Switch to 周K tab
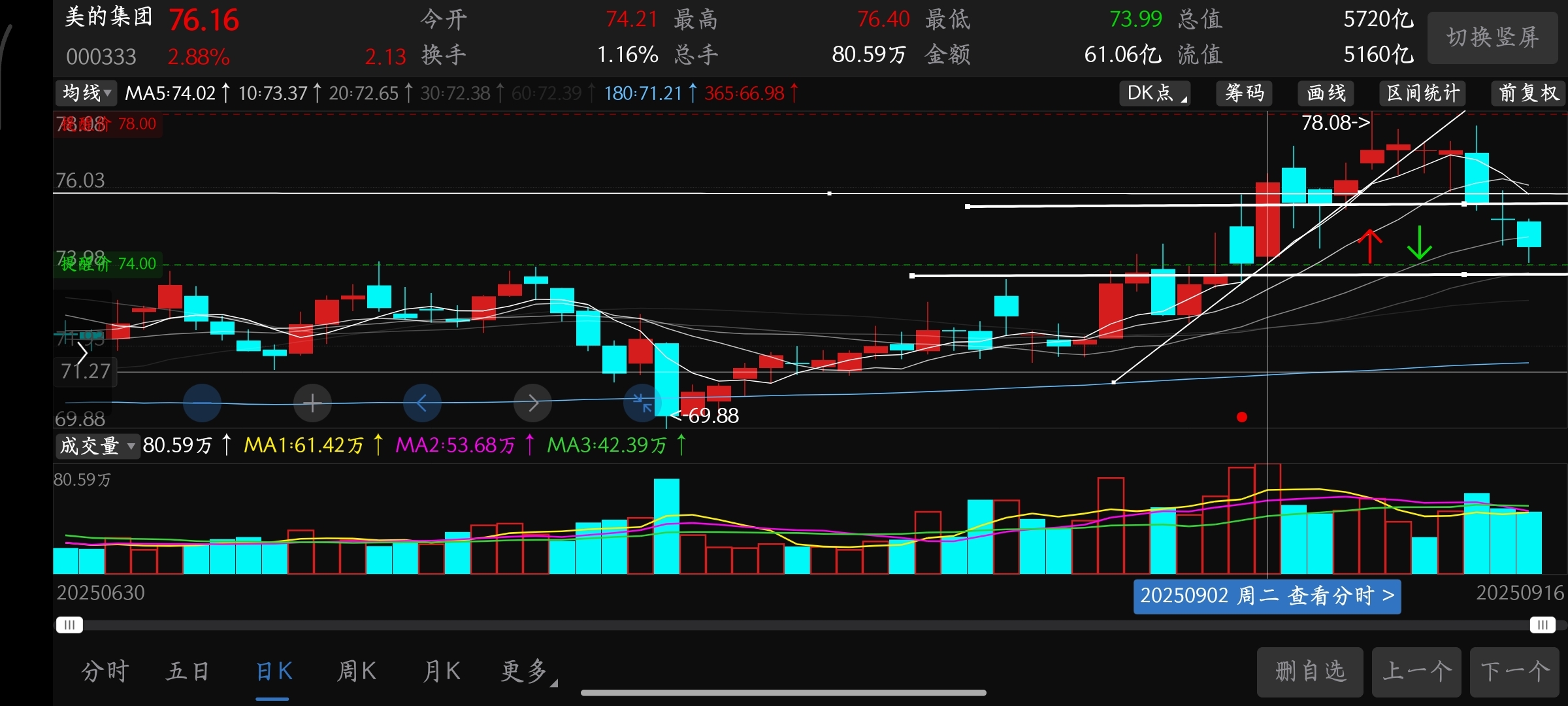Image resolution: width=1568 pixels, height=706 pixels. pos(356,671)
